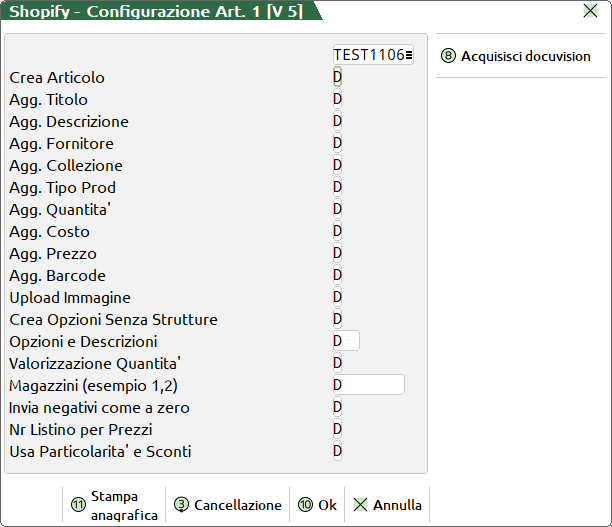Screen dimensions: 612x527
Task: Focus the Agg. Prezzo value field
Action: click(x=338, y=254)
